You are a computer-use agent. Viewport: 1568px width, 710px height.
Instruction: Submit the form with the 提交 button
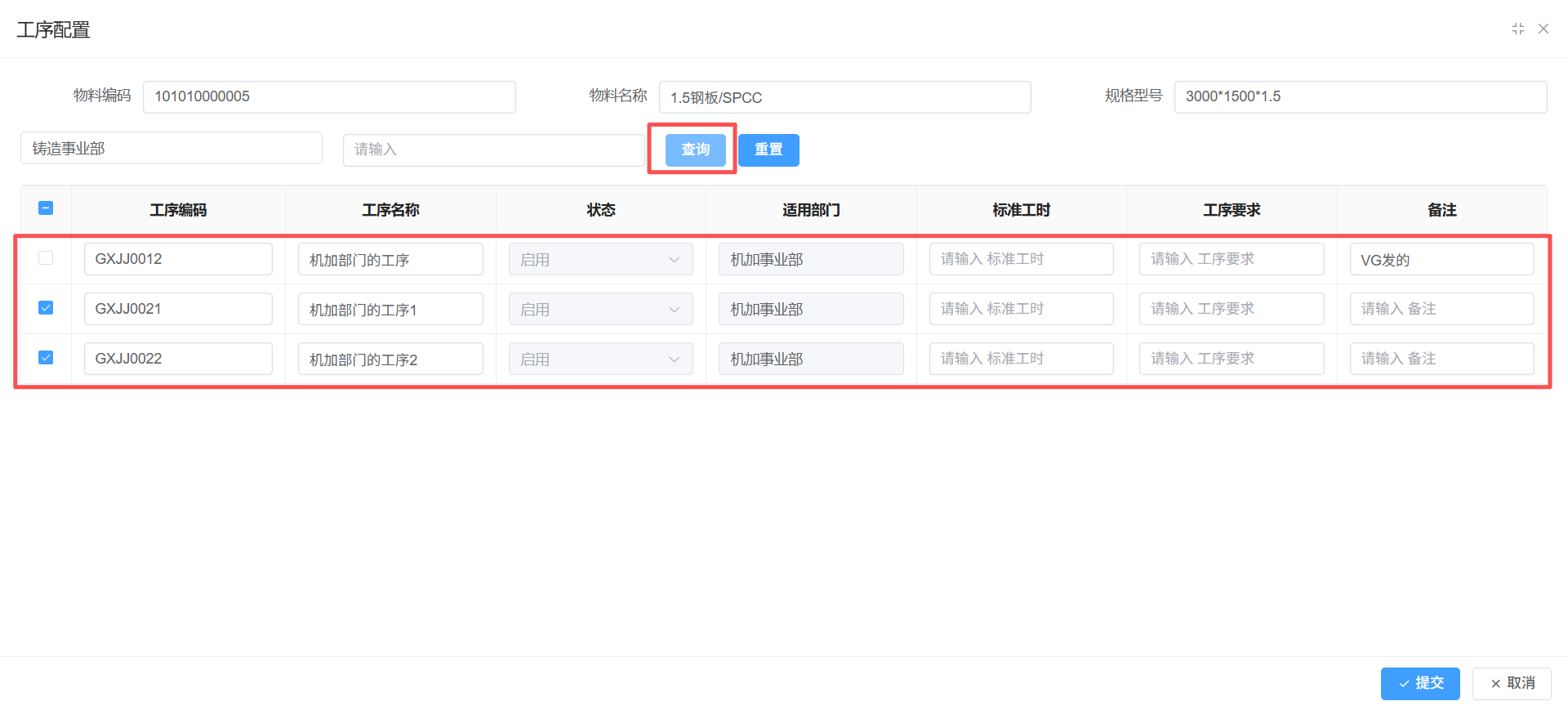(x=1419, y=683)
